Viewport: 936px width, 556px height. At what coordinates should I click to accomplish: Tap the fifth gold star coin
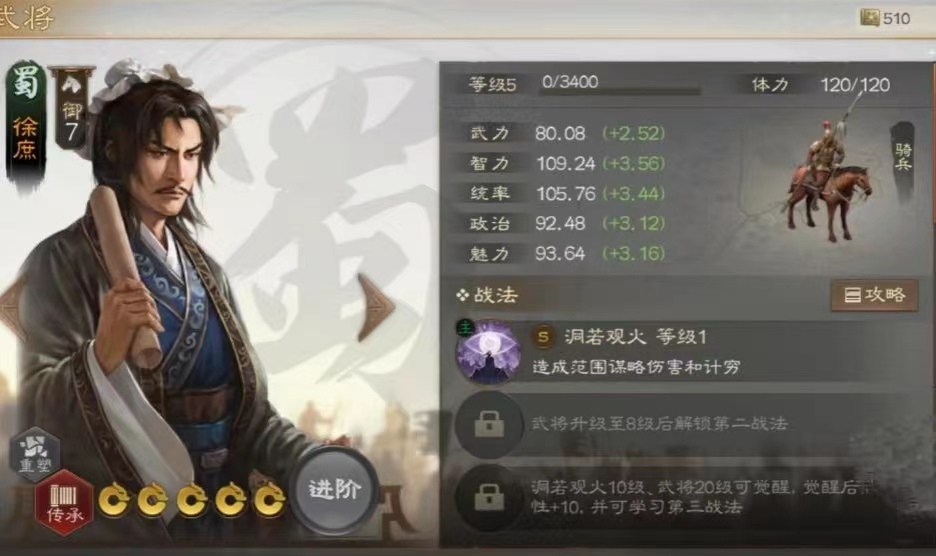[269, 500]
